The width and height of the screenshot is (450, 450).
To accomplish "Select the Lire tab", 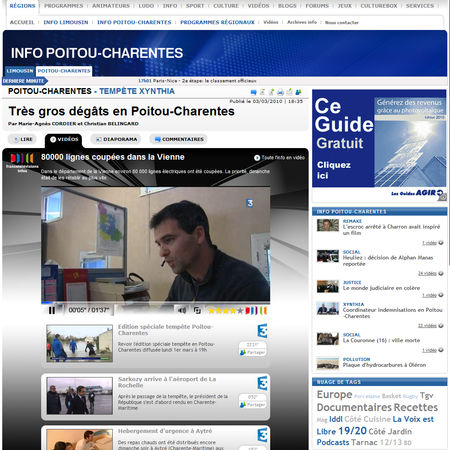I will [23, 139].
